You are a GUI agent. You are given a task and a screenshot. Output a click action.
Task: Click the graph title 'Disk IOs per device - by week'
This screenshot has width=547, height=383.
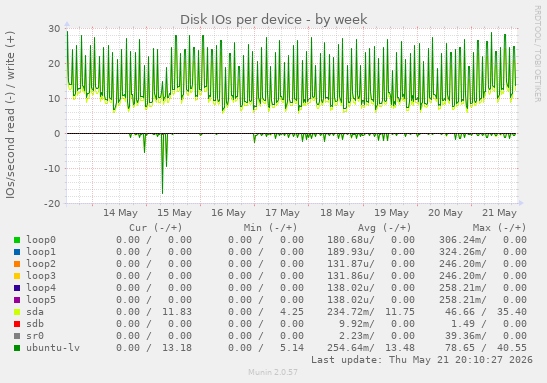[274, 20]
